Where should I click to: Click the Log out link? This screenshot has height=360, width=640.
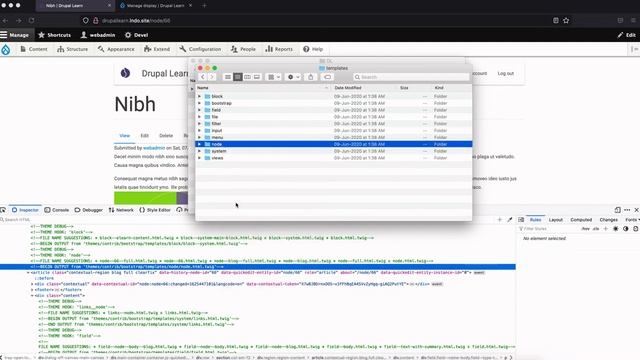(505, 73)
